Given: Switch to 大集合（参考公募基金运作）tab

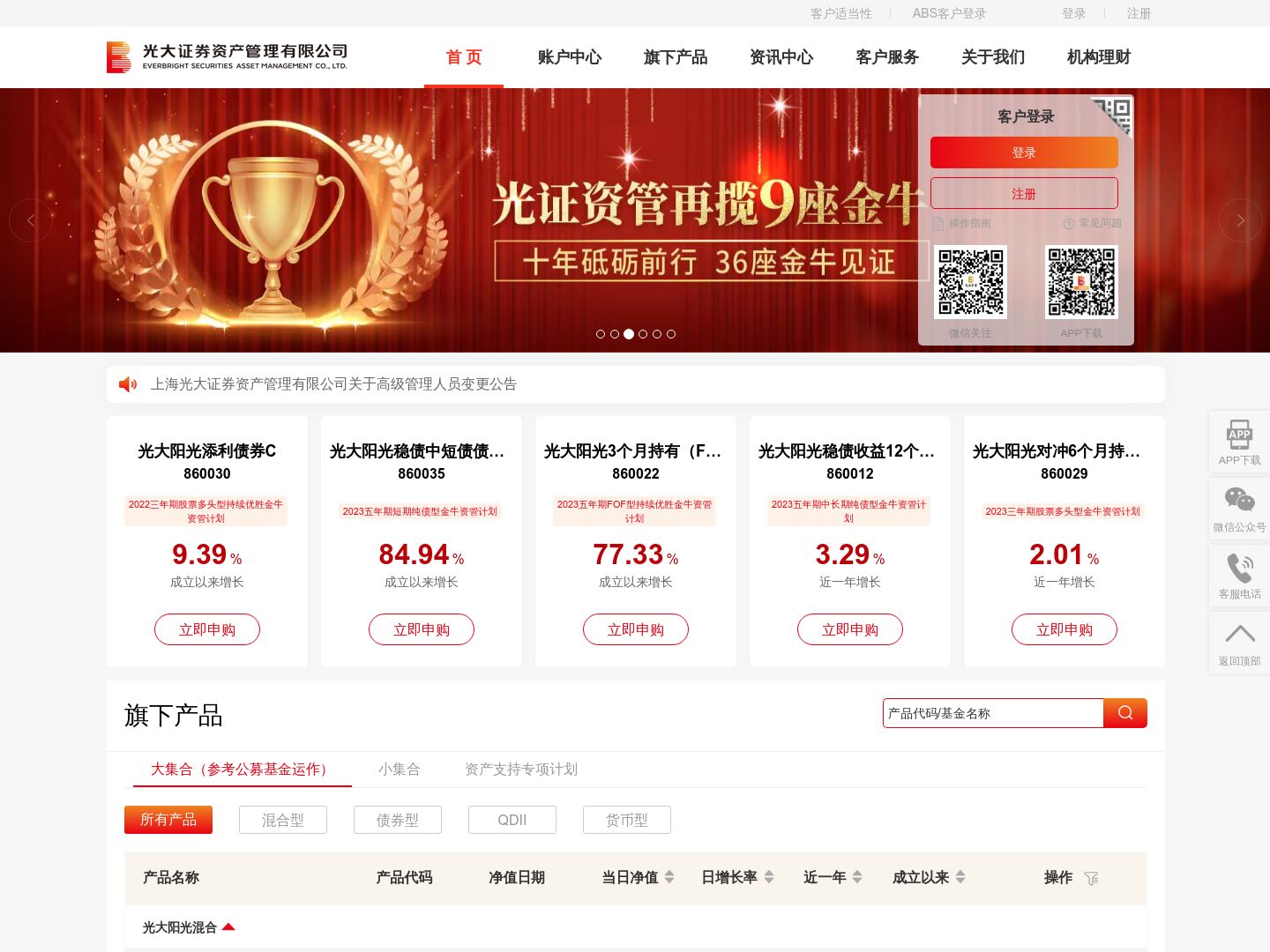Looking at the screenshot, I should click(x=243, y=770).
